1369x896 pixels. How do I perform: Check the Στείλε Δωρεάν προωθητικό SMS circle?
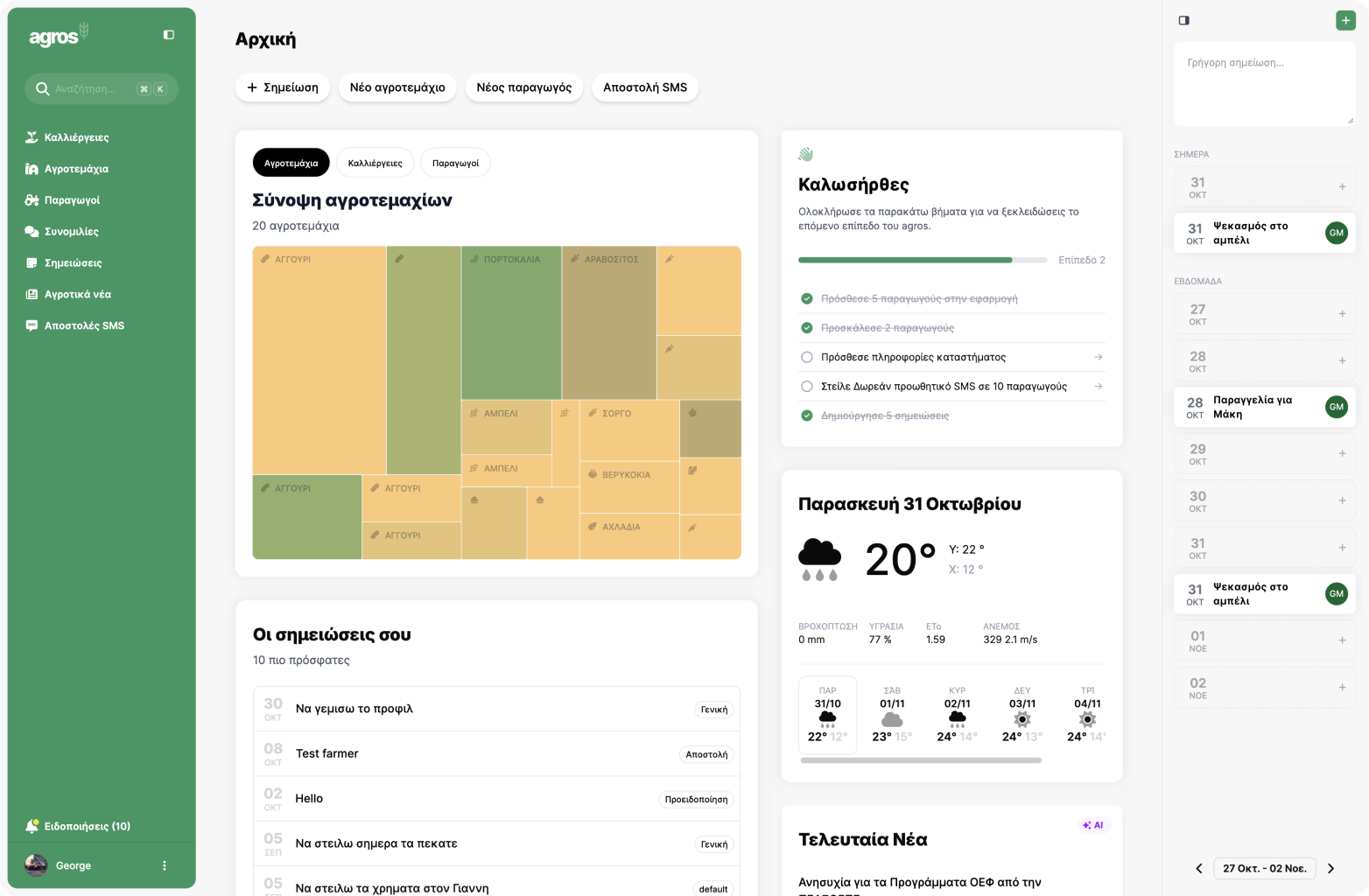point(807,387)
